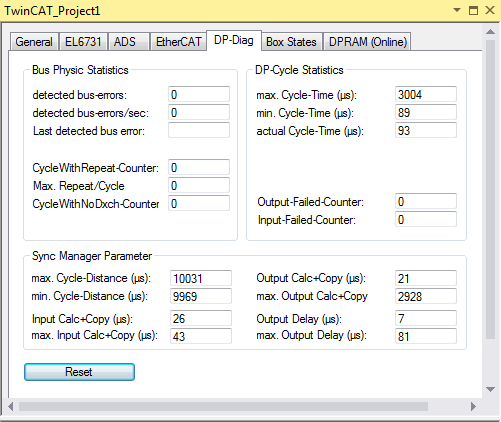Click the 'max. Cycle-Distance (µs):' label

tap(91, 278)
